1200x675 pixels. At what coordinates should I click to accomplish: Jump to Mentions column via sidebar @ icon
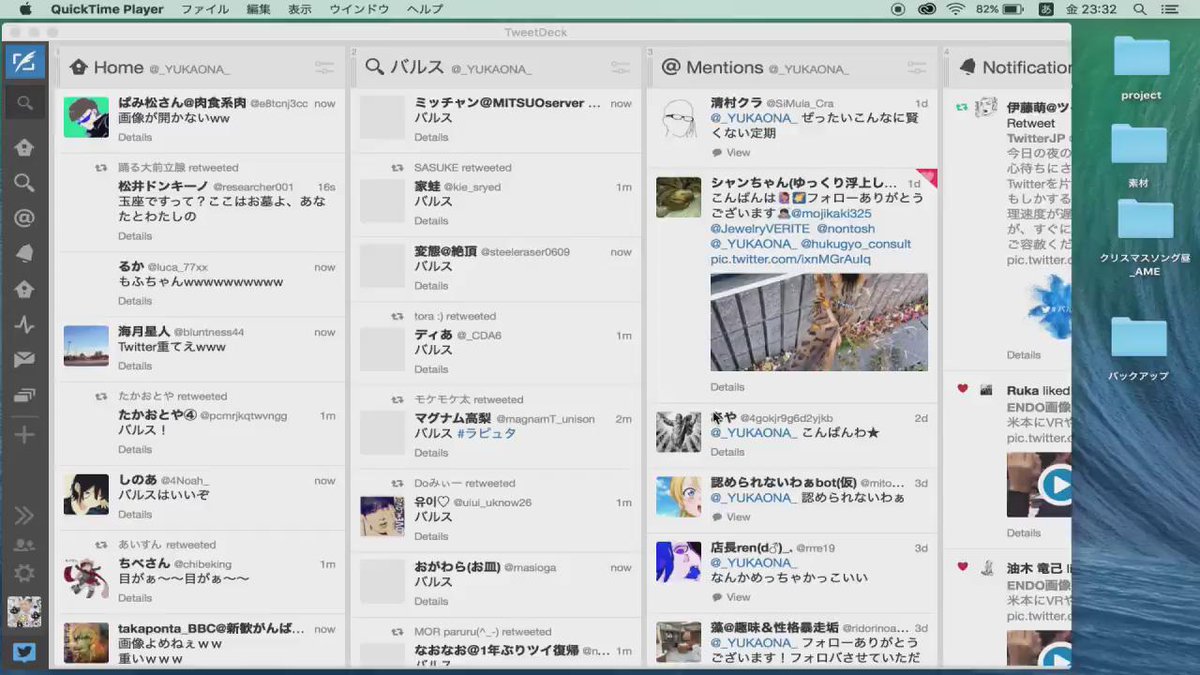coord(24,218)
